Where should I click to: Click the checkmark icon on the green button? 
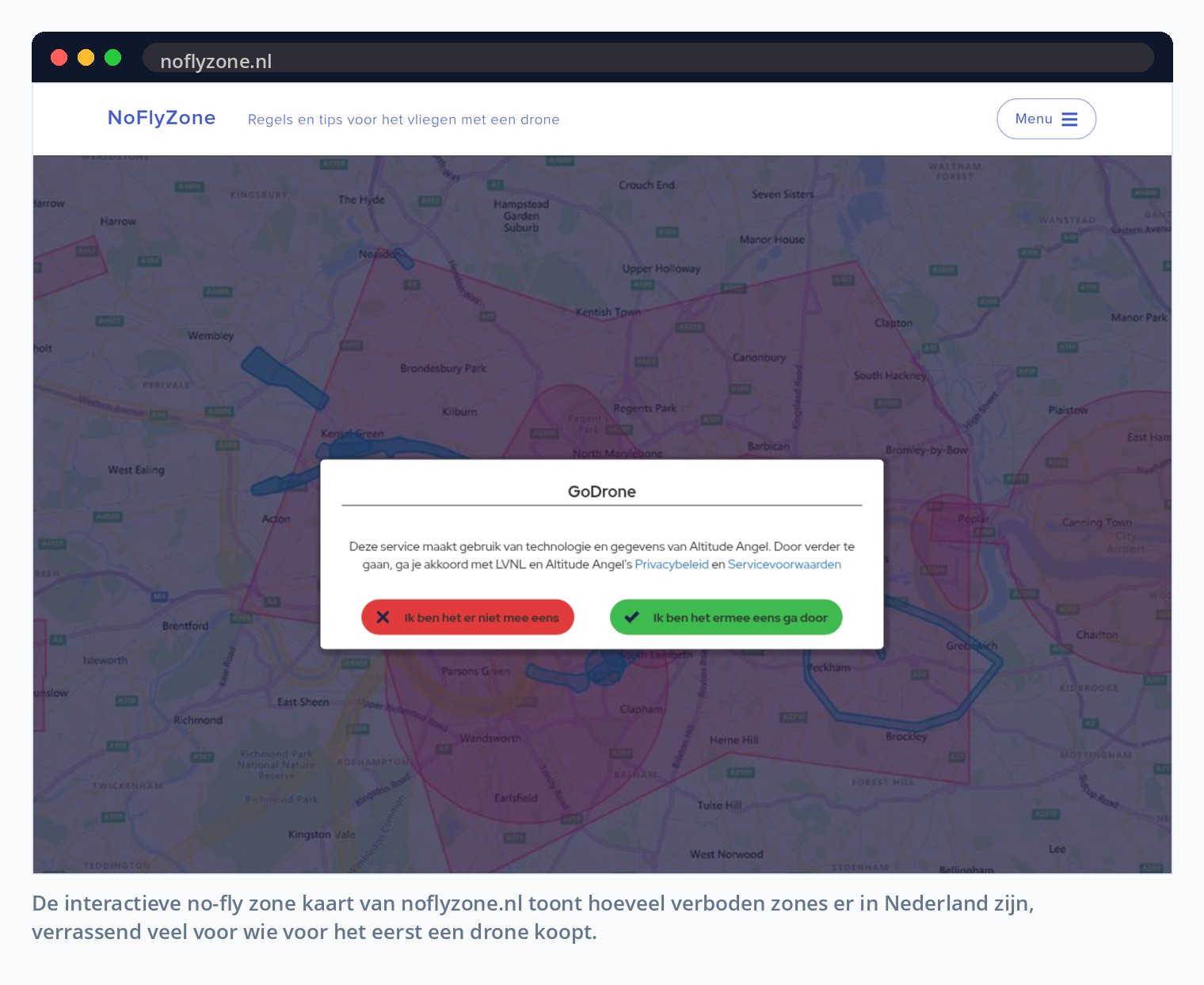point(631,617)
